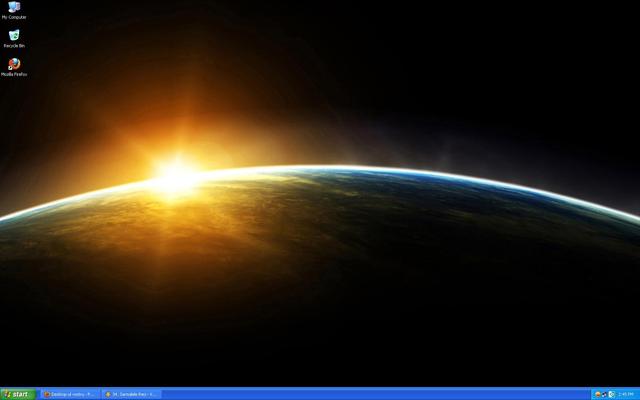The width and height of the screenshot is (640, 400).
Task: Select the Recycle Bin desktop icon
Action: point(14,39)
